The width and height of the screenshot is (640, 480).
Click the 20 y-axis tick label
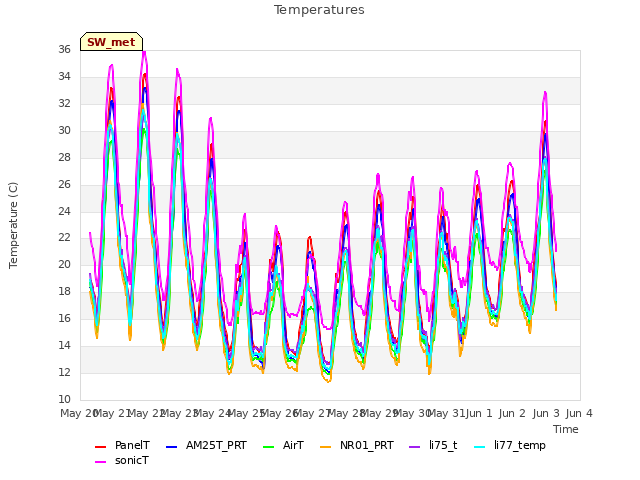click(x=64, y=264)
